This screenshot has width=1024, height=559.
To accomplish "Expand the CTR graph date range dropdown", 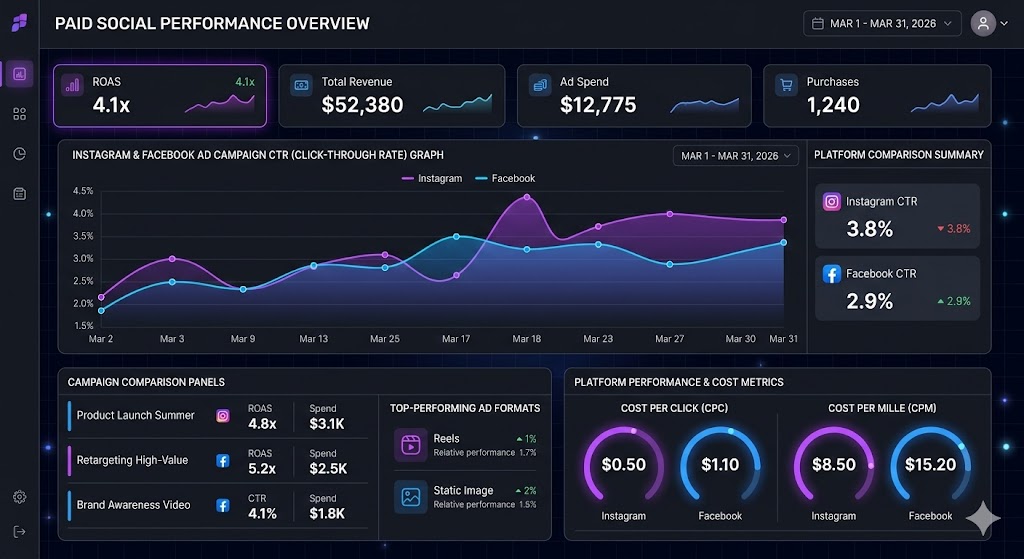I will tap(736, 156).
